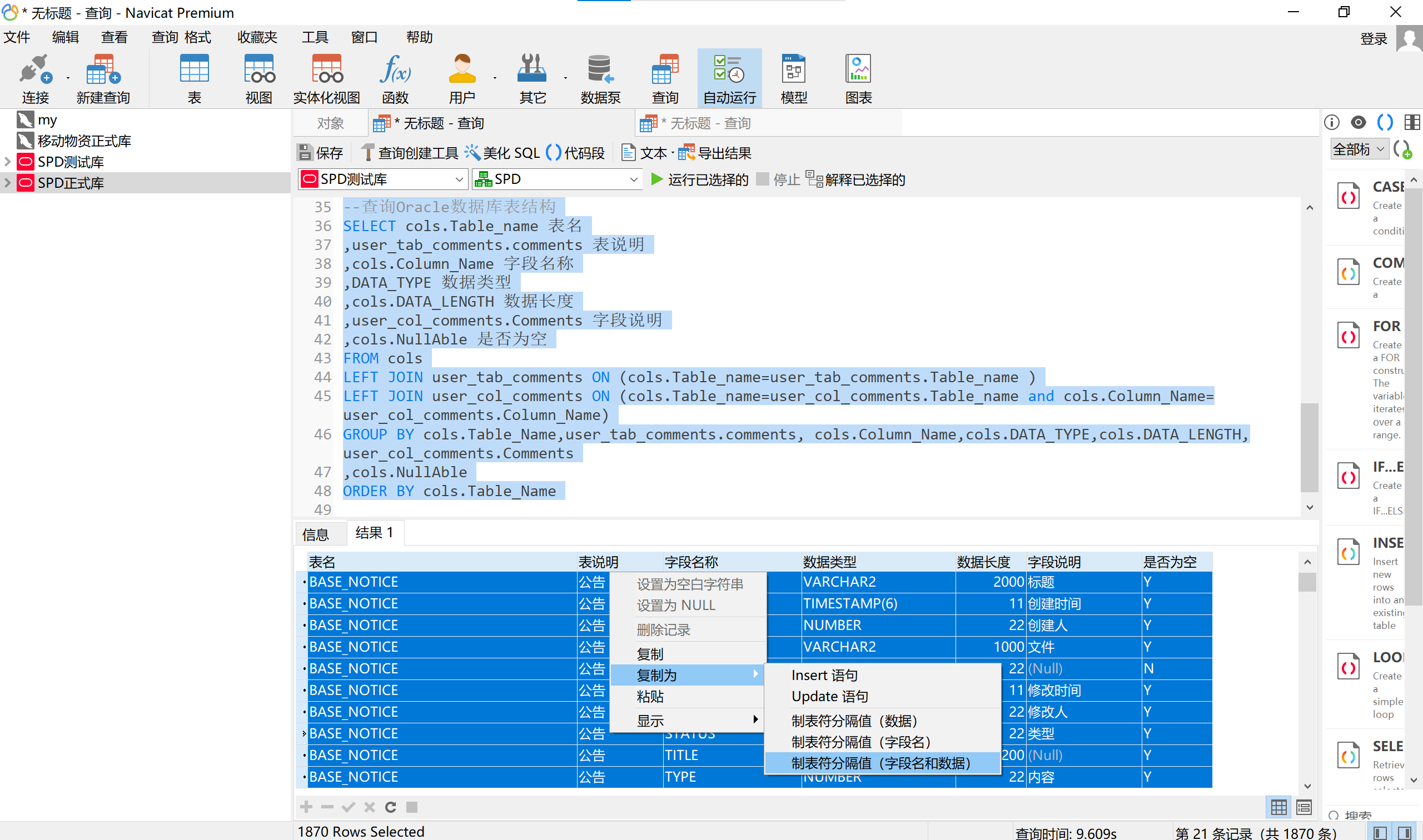Toggle the code preview eye icon
The height and width of the screenshot is (840, 1423).
[1357, 122]
